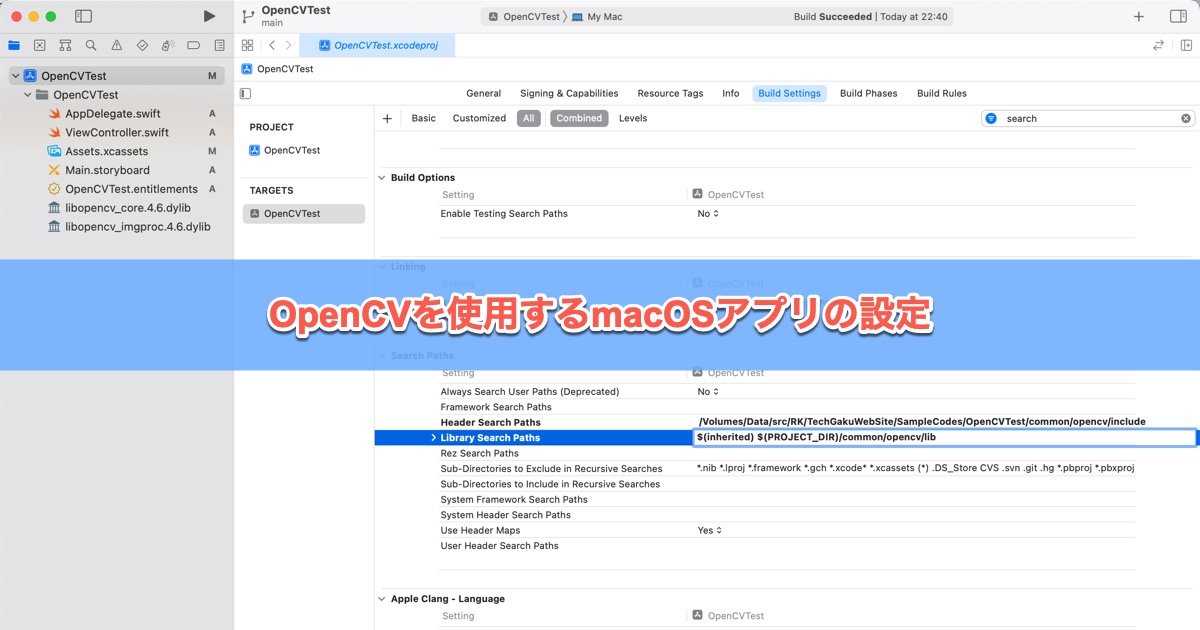Open Main.storyboard in the navigator
1200x630 pixels.
tap(99, 170)
